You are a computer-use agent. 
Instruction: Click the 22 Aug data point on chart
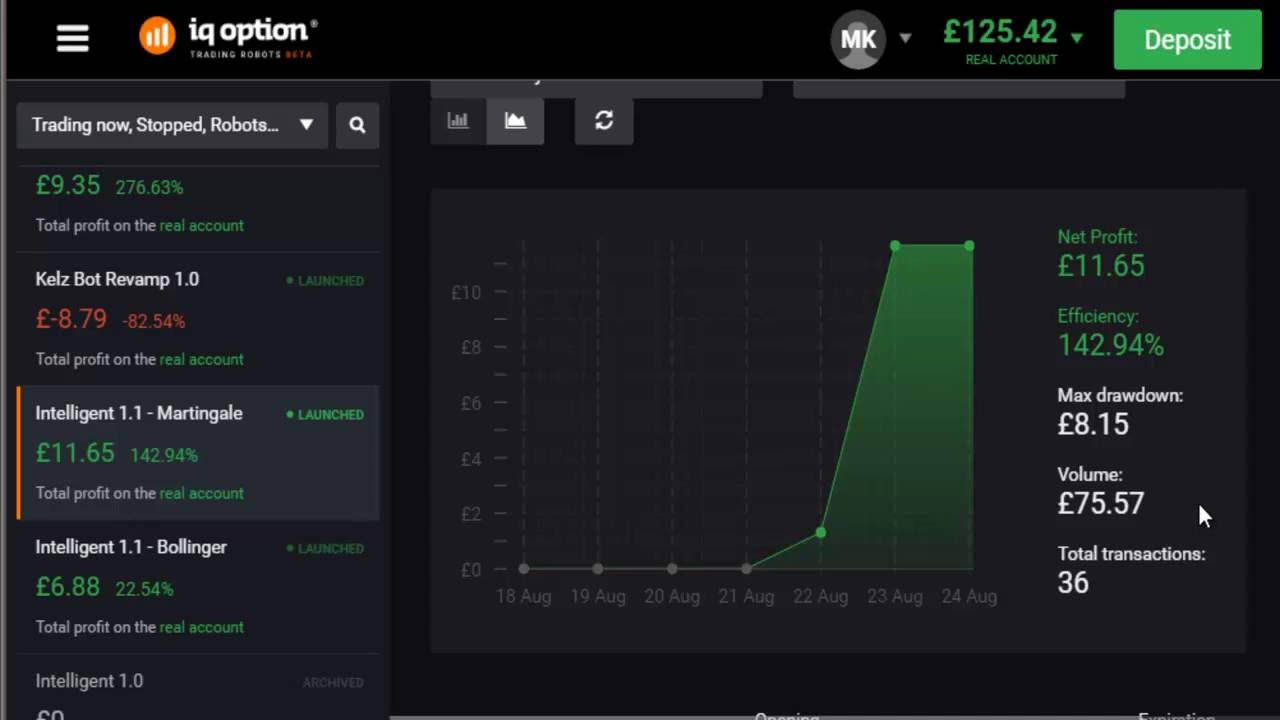coord(821,532)
